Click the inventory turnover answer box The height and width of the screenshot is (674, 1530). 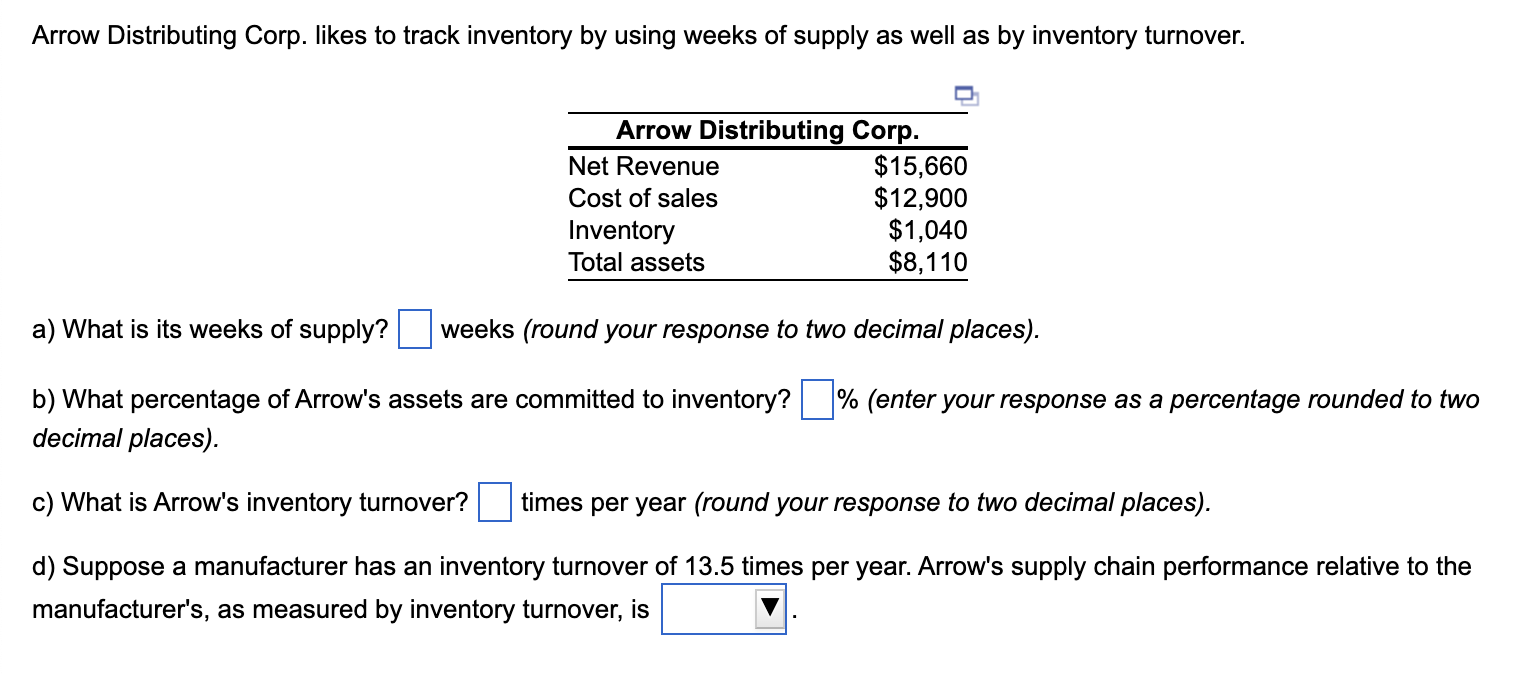[497, 502]
